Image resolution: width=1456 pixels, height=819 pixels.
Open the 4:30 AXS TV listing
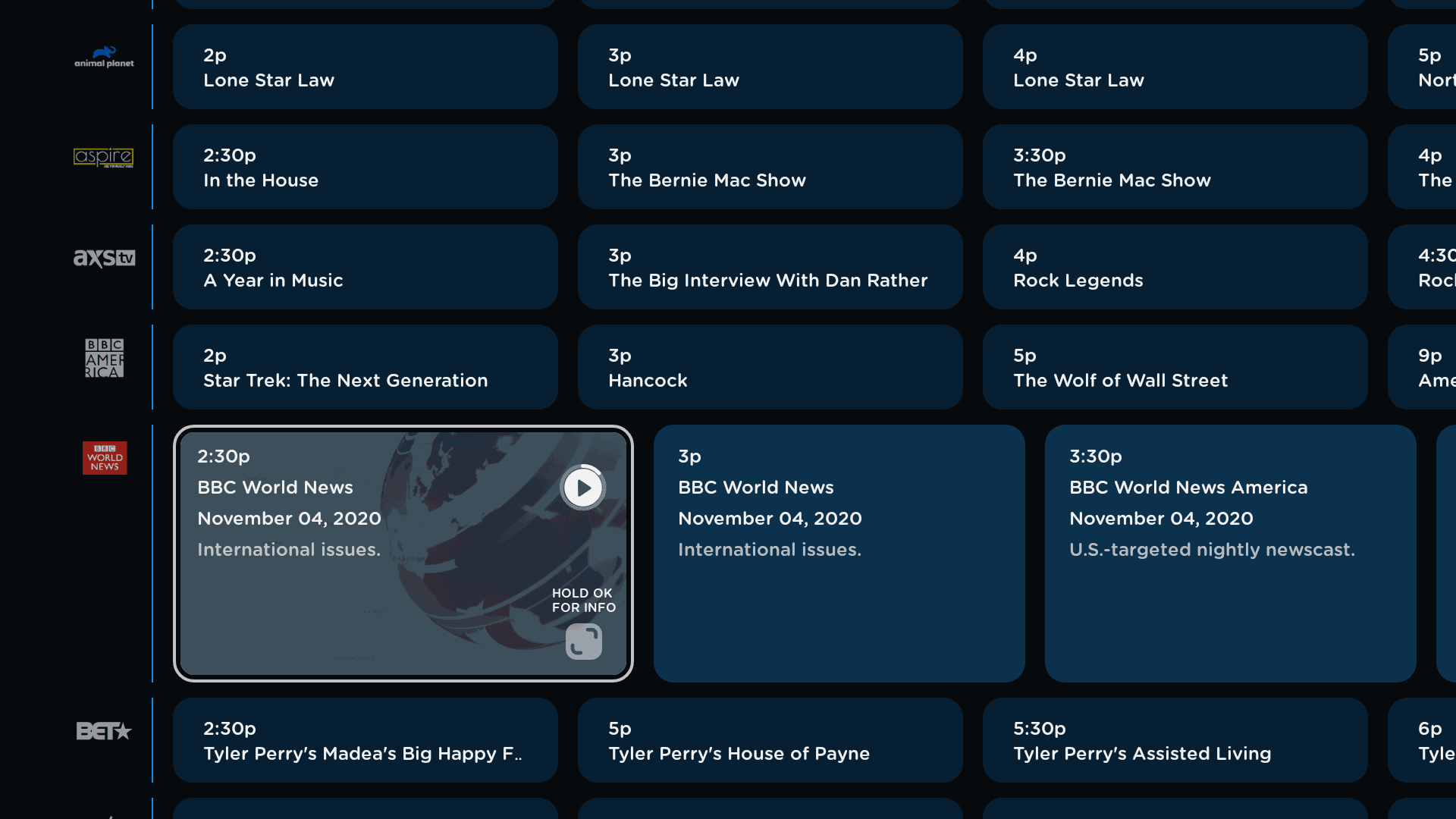pos(1422,267)
